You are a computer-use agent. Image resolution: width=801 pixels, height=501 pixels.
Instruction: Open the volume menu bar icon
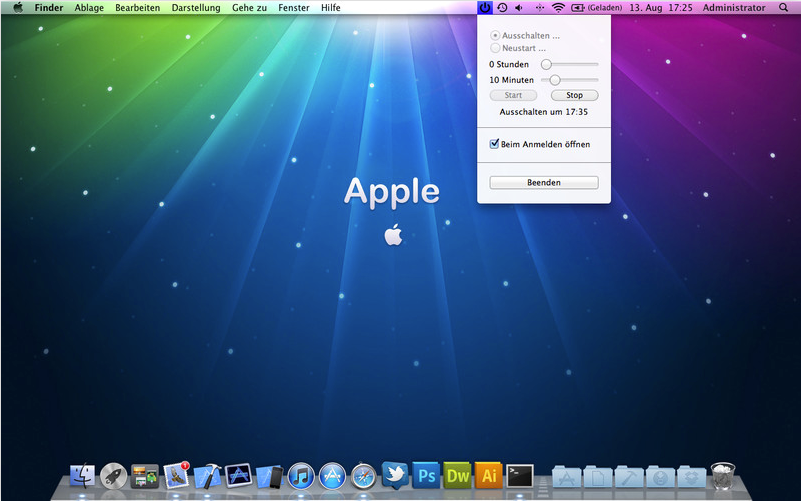pos(520,8)
